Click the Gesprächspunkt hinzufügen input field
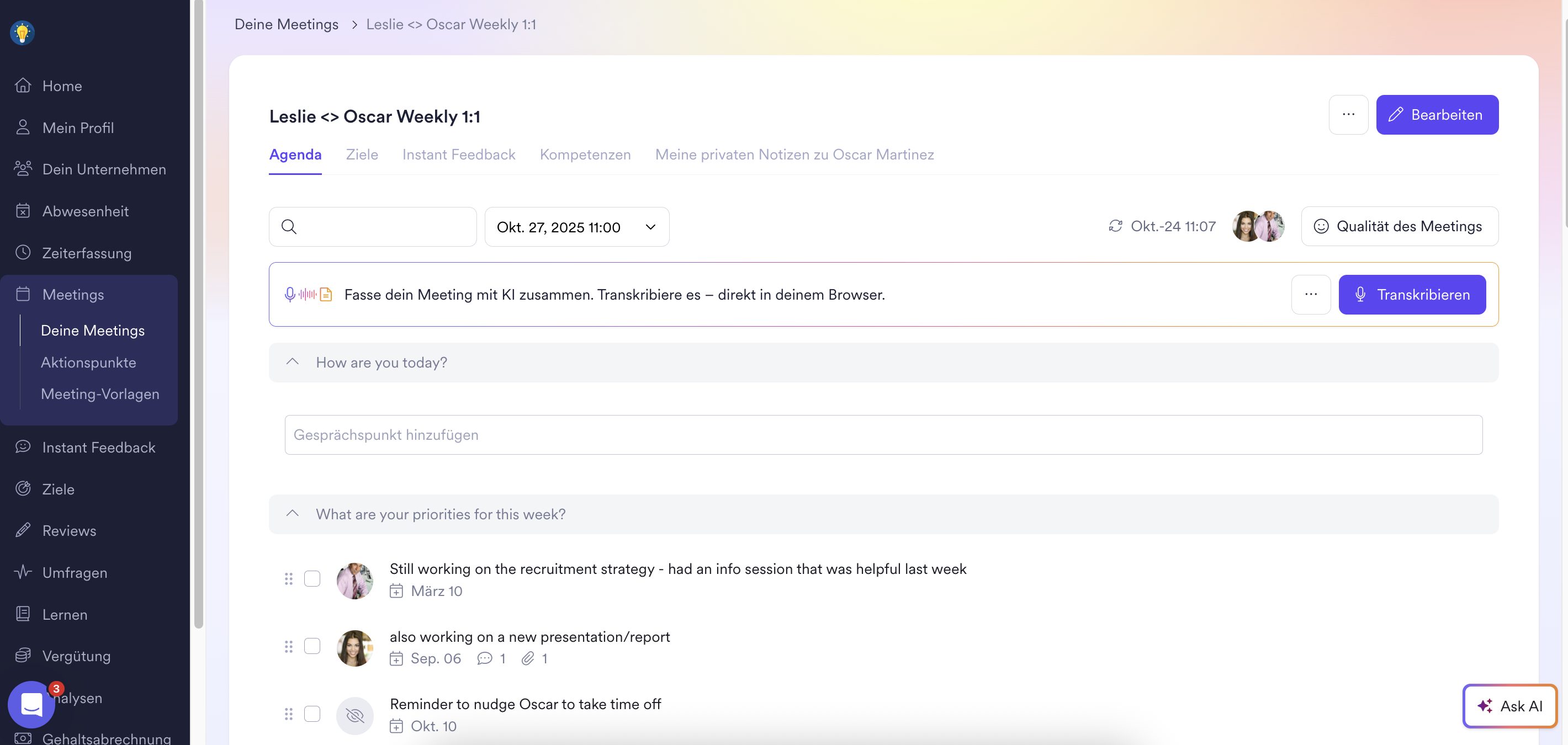Screen dimensions: 1568x745 pyautogui.click(x=883, y=435)
